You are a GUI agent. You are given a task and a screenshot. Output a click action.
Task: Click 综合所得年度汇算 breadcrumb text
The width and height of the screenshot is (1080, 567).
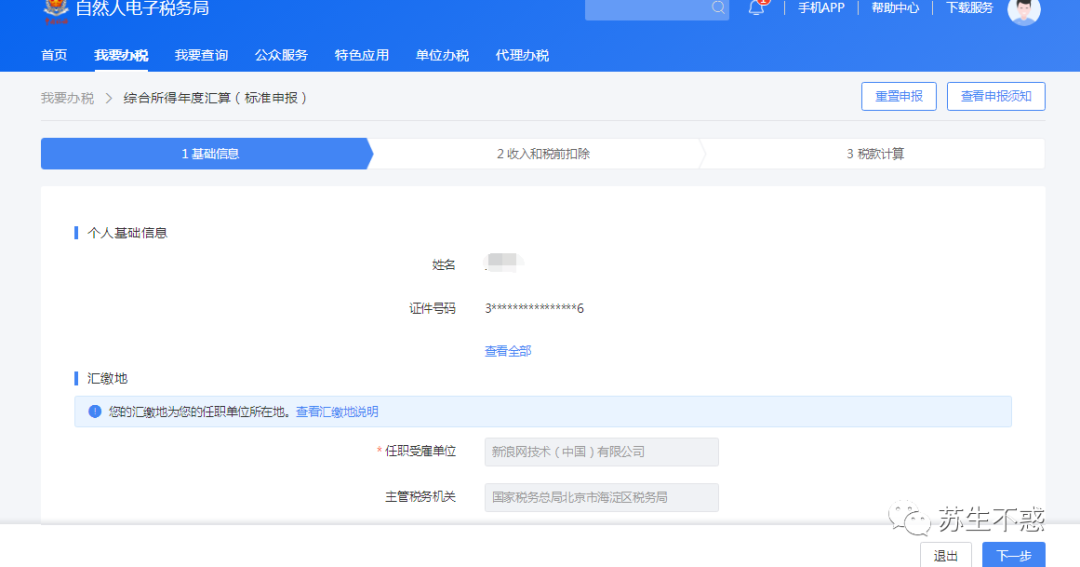click(215, 98)
